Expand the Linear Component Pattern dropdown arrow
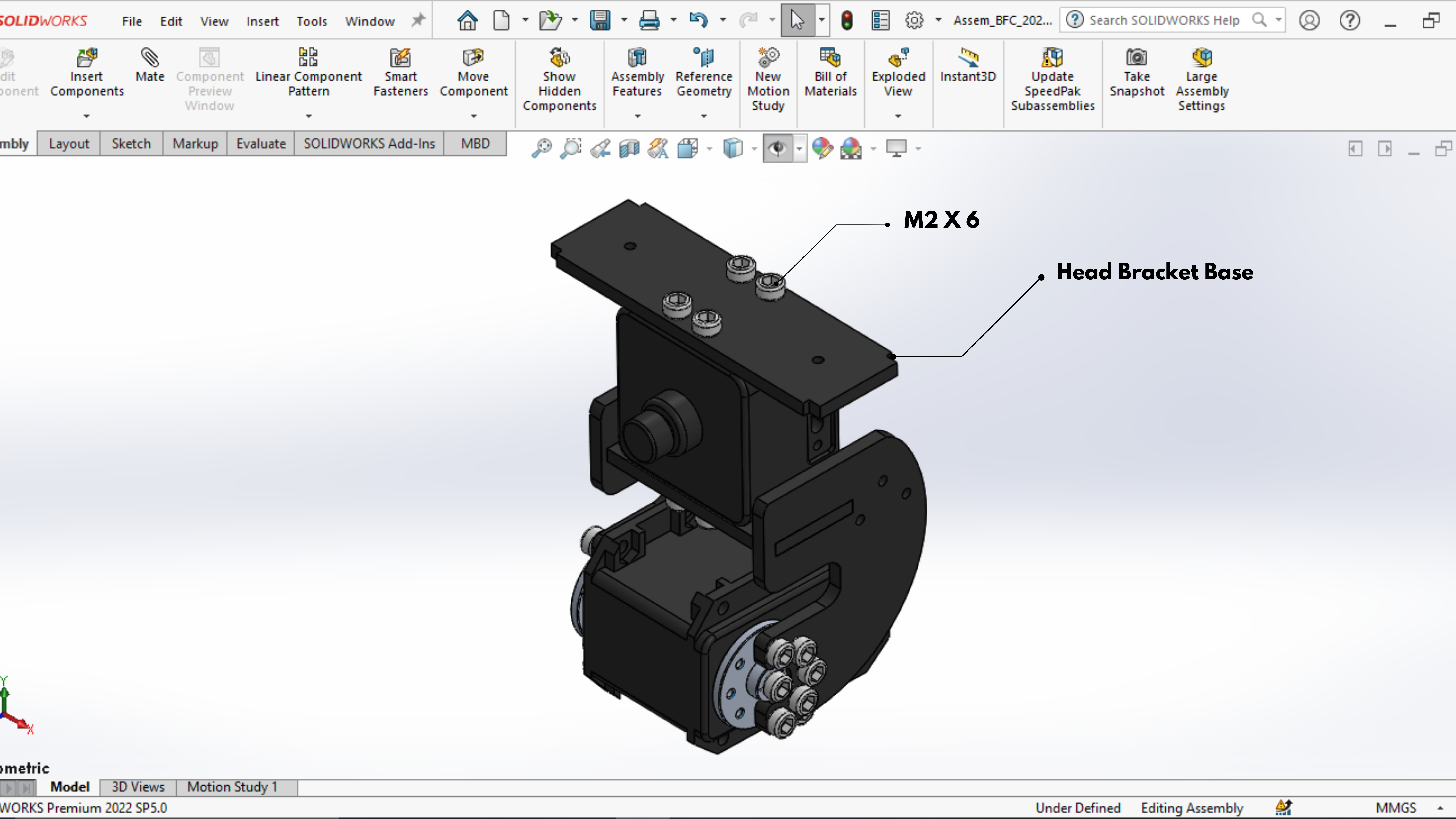This screenshot has width=1456, height=819. click(309, 116)
